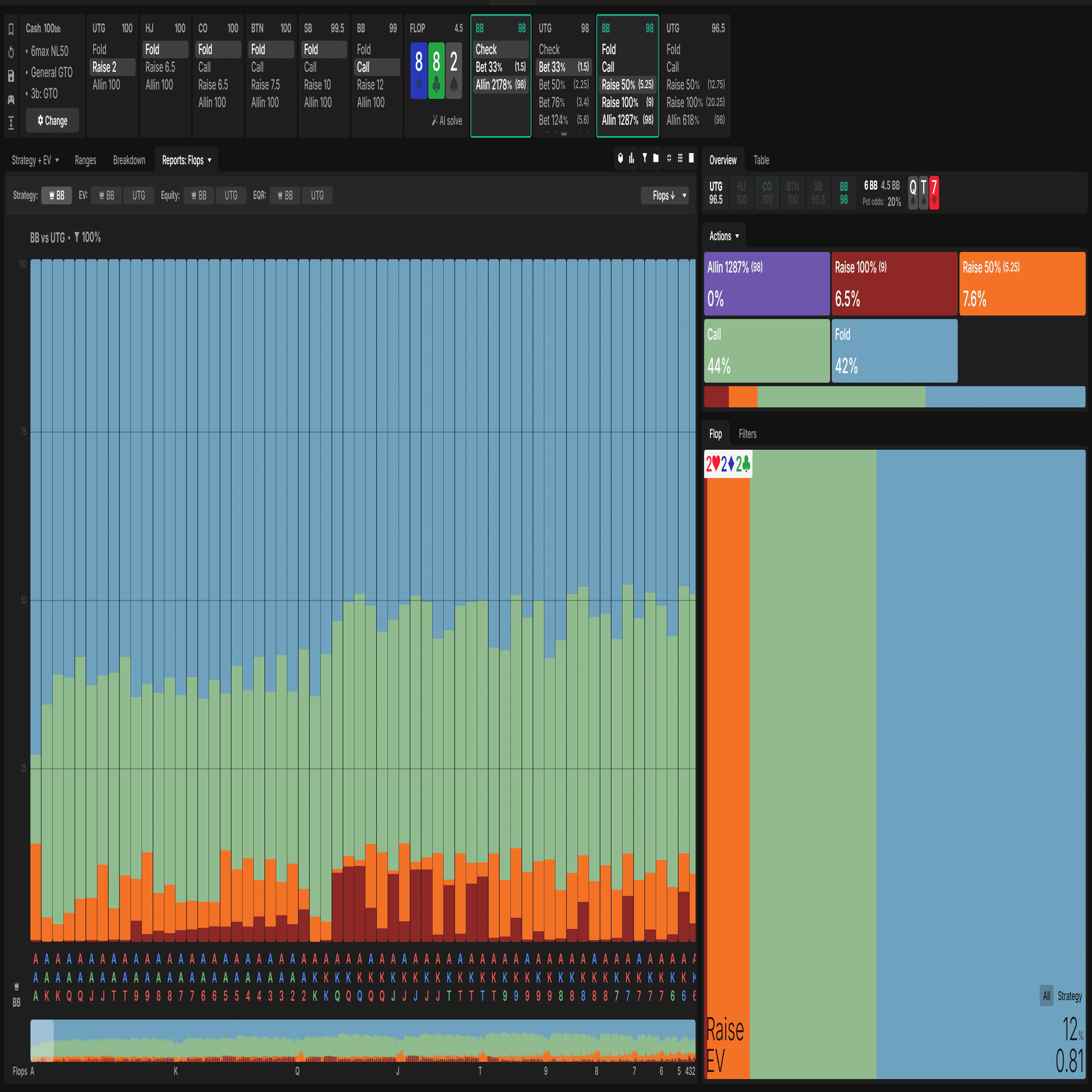Toggle Strategy BB selector
This screenshot has width=1092, height=1092.
tap(57, 195)
